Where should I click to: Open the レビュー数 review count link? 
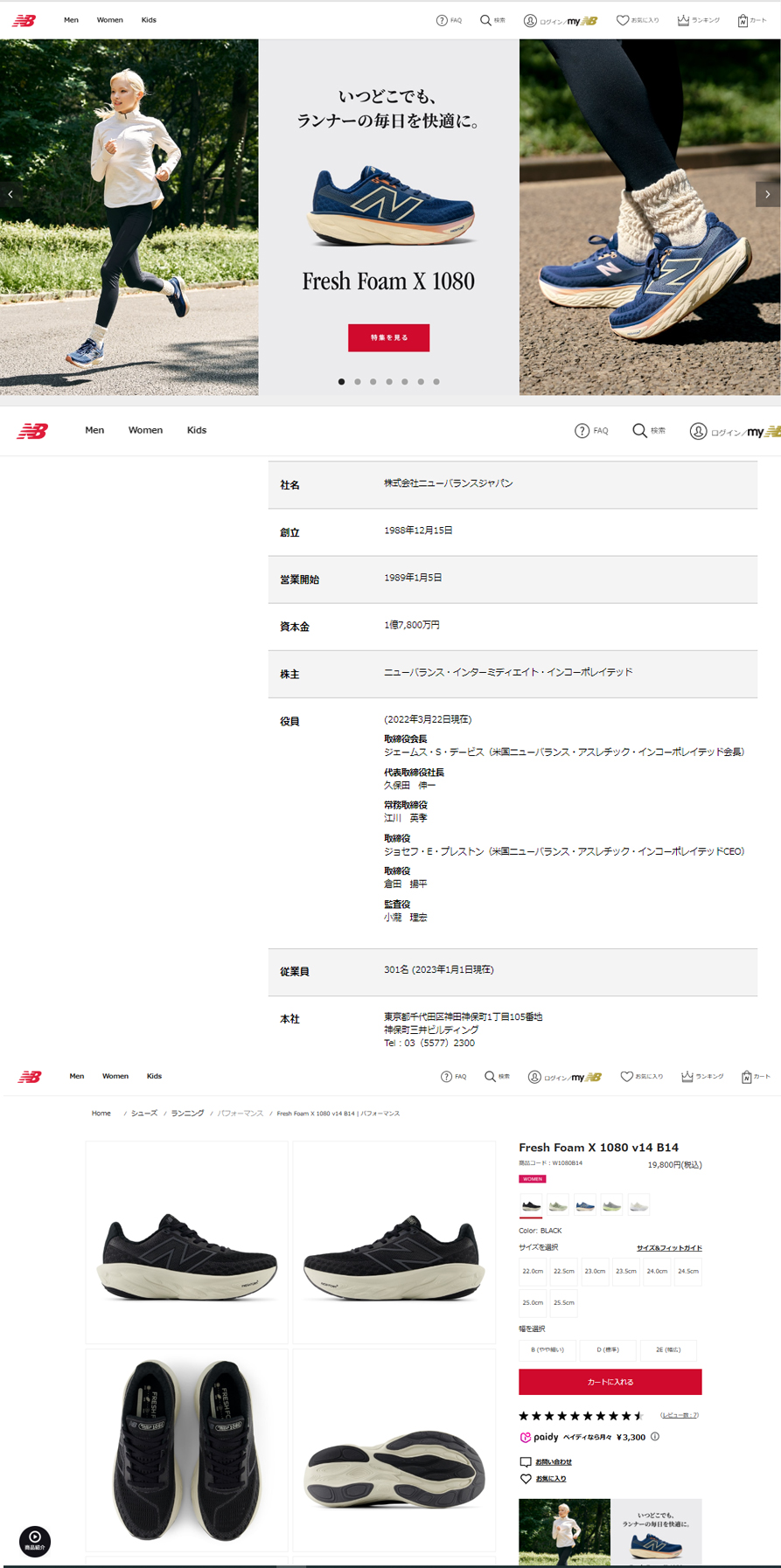[680, 1415]
